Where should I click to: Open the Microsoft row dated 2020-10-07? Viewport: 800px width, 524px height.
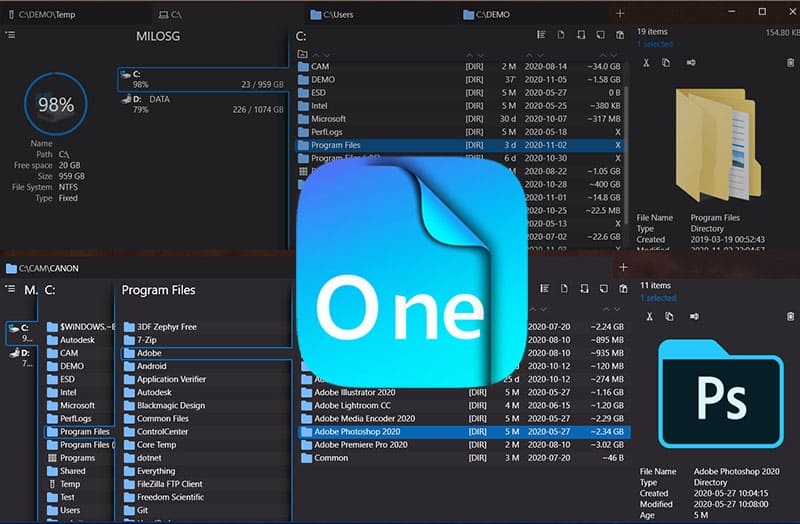[459, 119]
